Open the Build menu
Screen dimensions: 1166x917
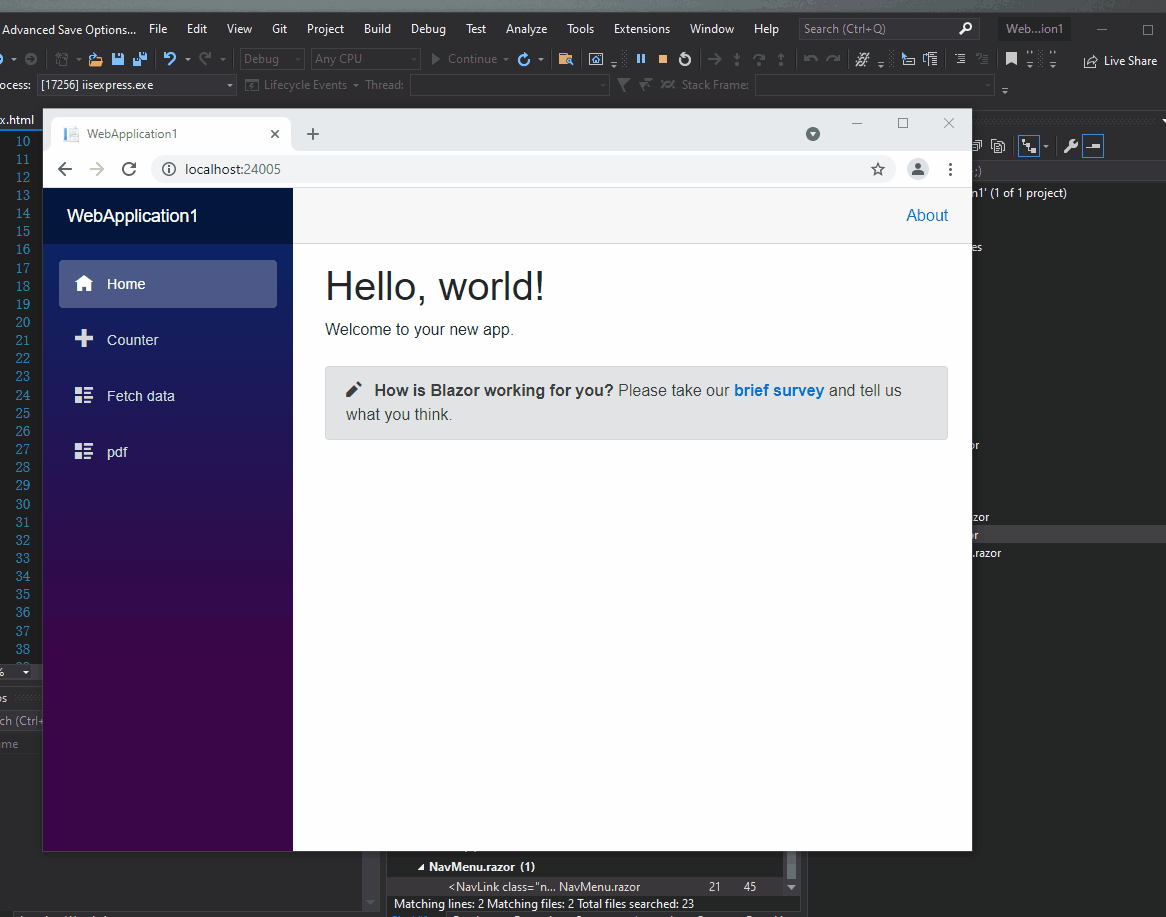(377, 29)
